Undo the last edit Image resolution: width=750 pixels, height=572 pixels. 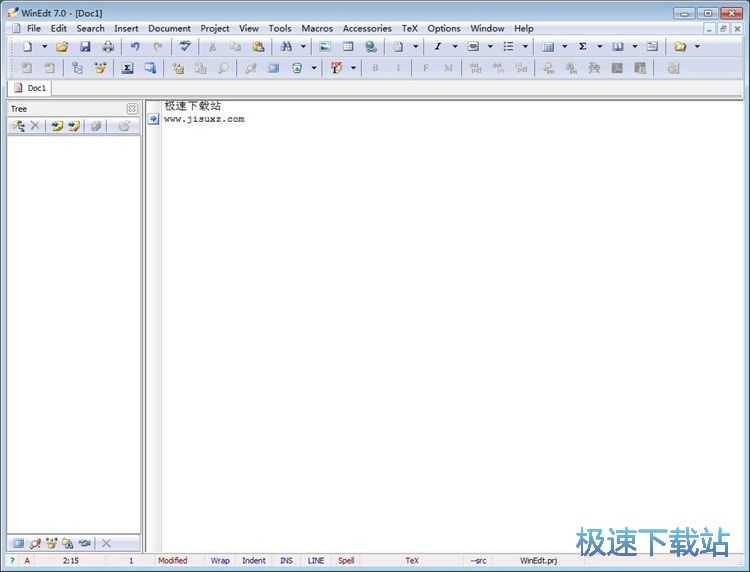tap(135, 46)
